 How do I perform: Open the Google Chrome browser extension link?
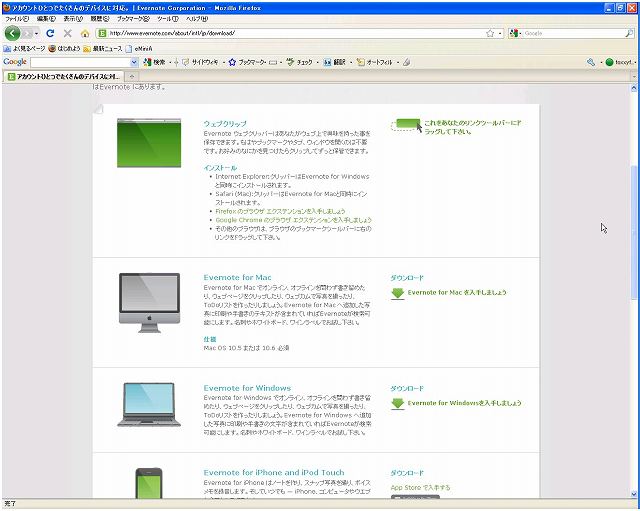point(293,220)
